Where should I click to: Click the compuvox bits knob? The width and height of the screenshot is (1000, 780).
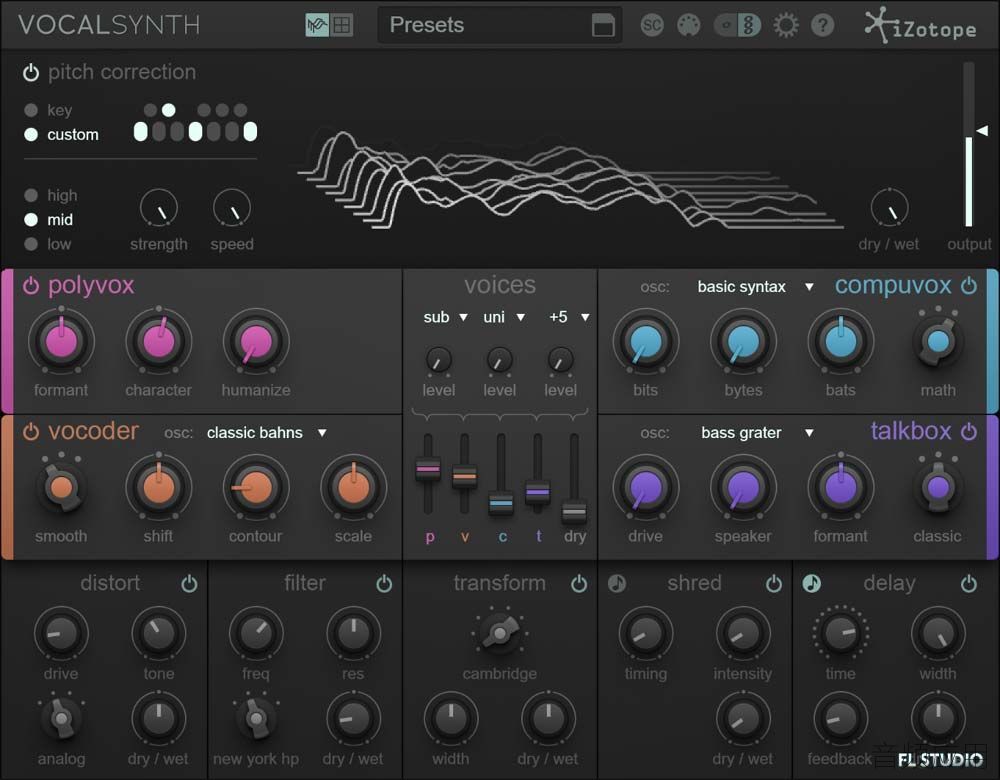pyautogui.click(x=646, y=341)
